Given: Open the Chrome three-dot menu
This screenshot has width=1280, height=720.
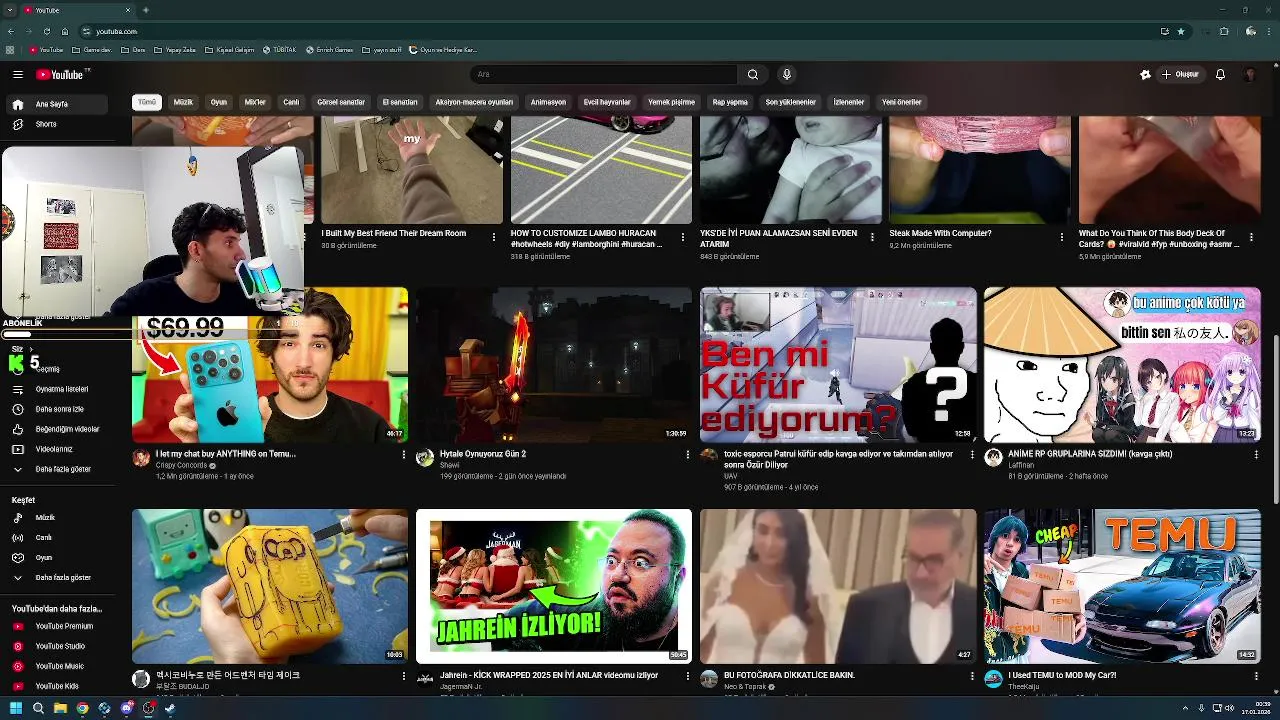Looking at the screenshot, I should [x=1267, y=31].
